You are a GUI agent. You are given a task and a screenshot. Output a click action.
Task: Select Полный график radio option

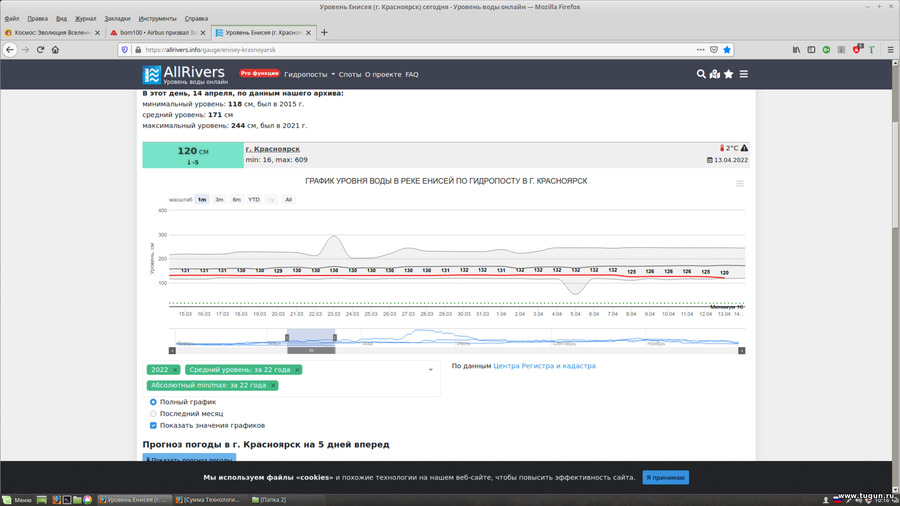(153, 402)
